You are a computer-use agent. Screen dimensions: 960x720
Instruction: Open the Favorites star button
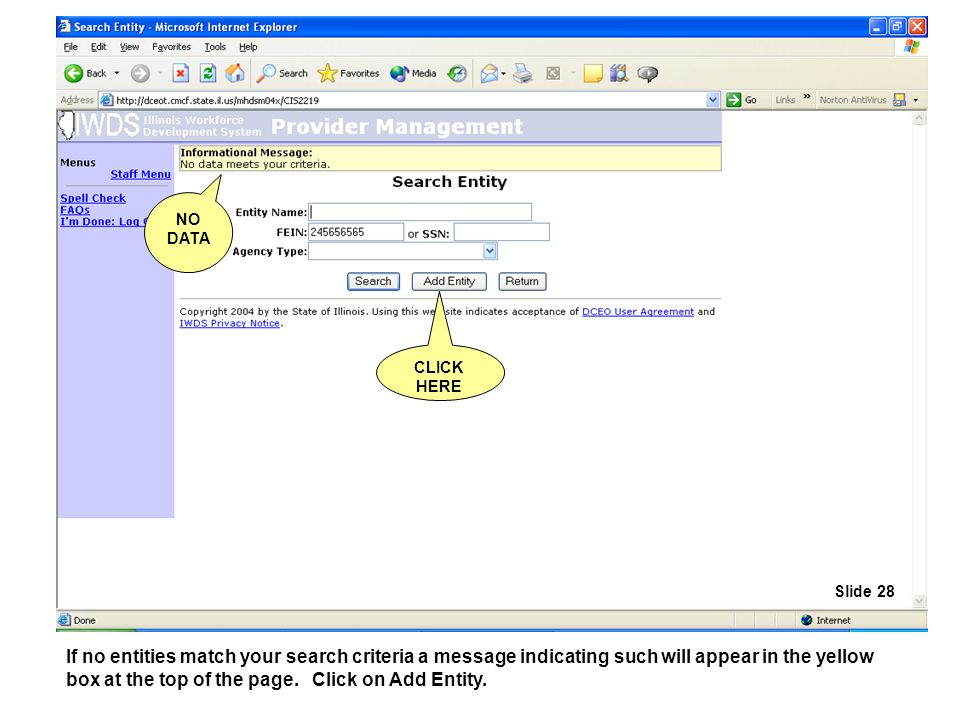(x=348, y=73)
